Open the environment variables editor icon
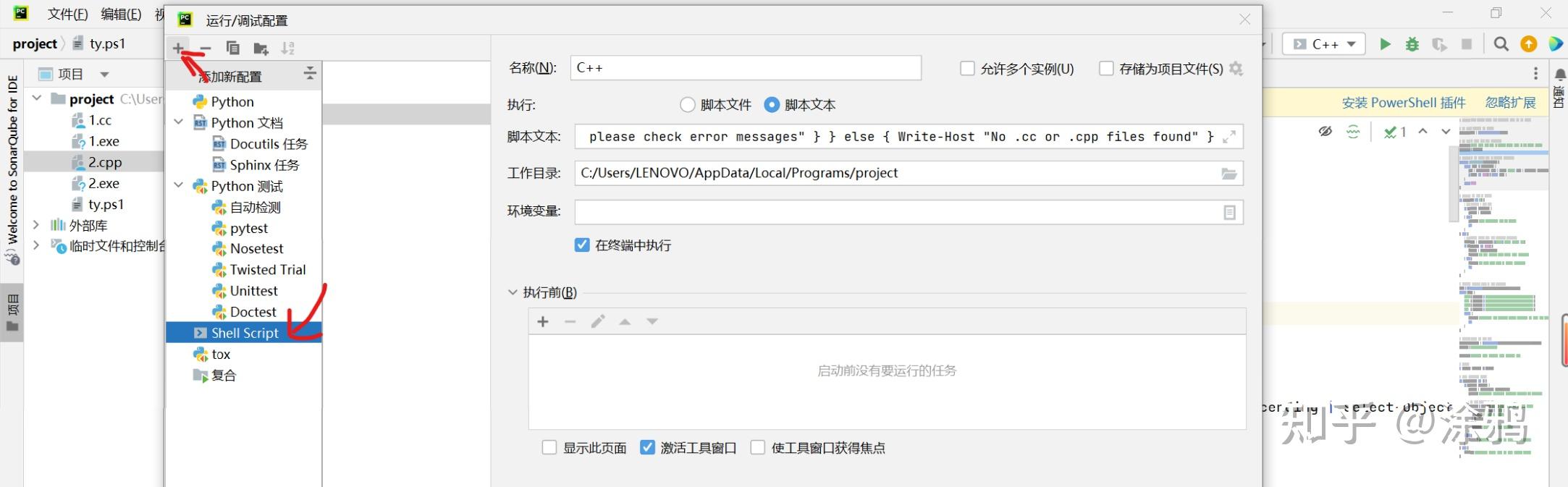 coord(1229,212)
